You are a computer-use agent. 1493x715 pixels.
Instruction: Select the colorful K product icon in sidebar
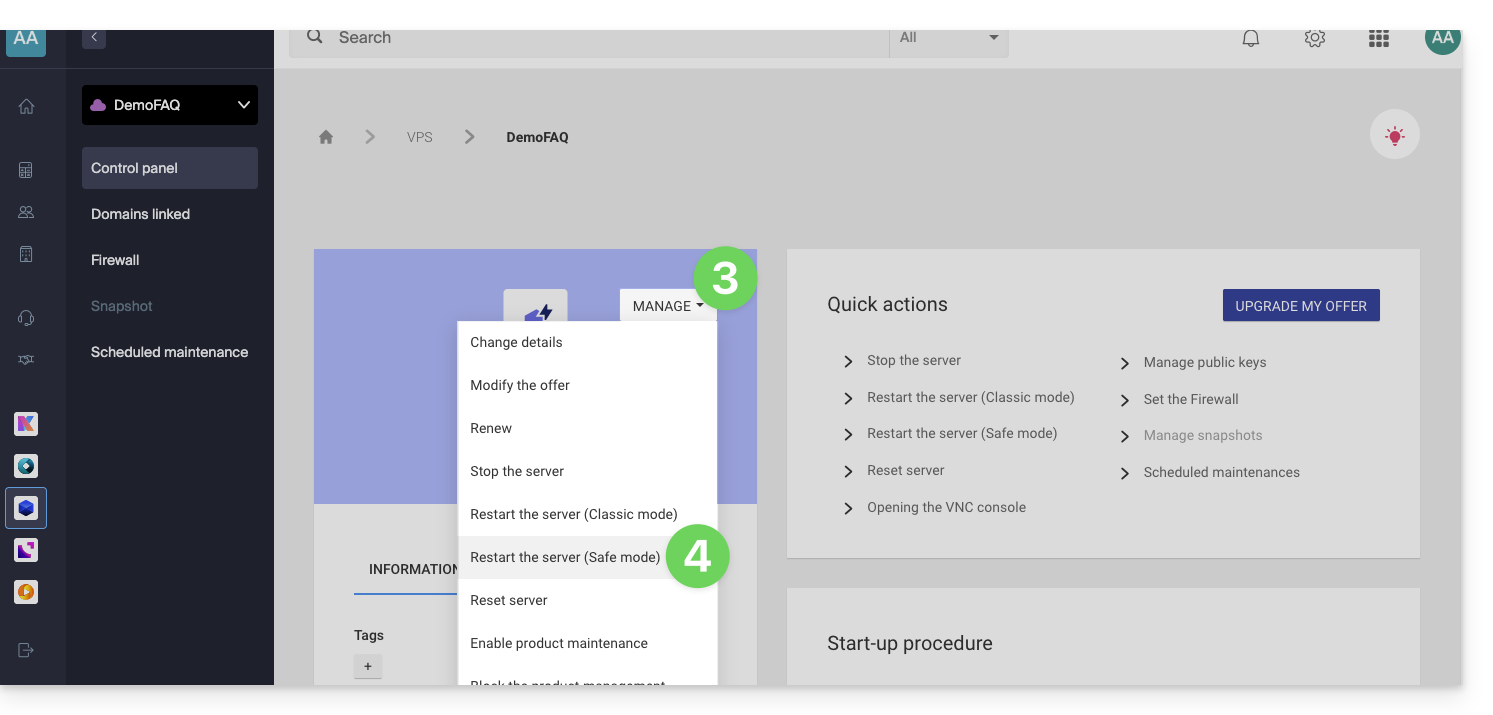click(x=25, y=423)
